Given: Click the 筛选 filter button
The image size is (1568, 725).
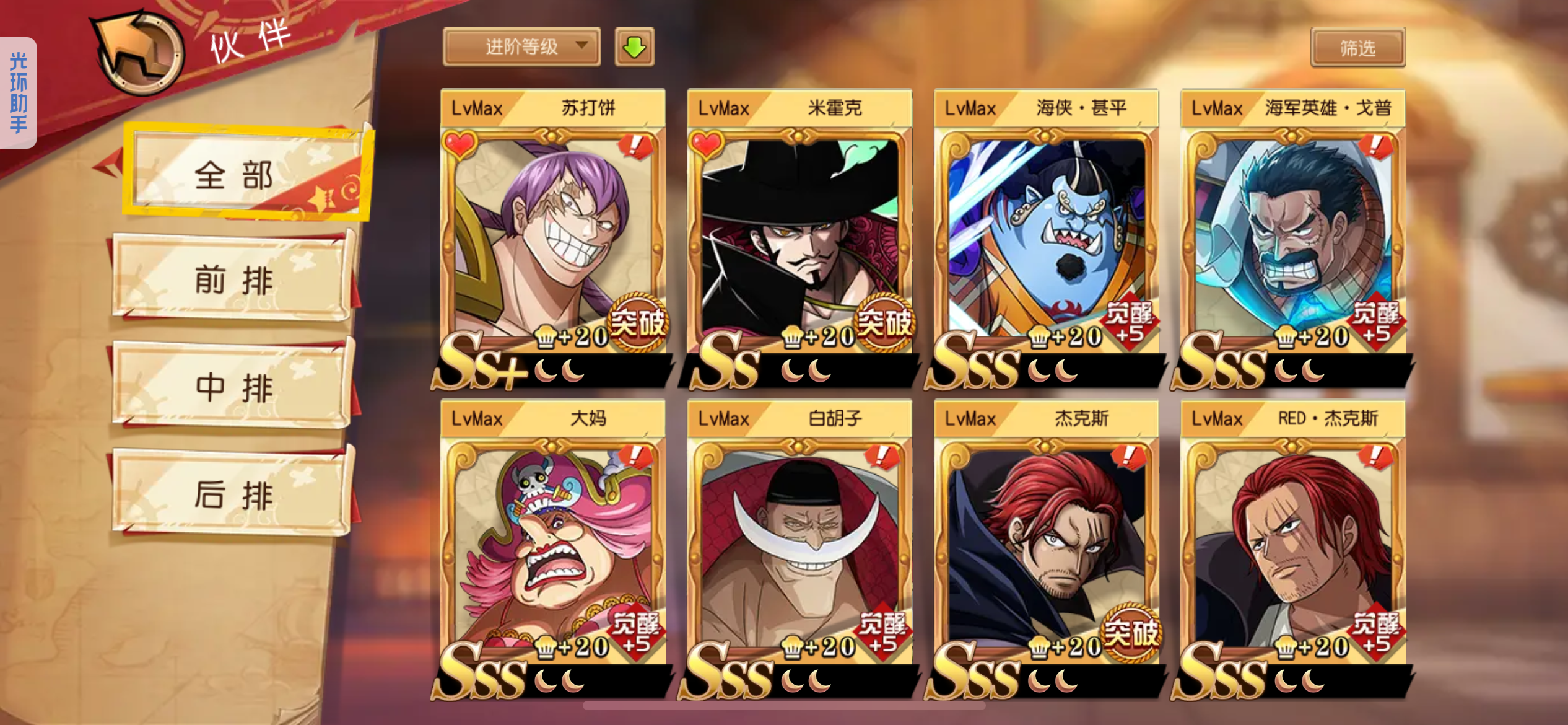Looking at the screenshot, I should coord(1357,47).
